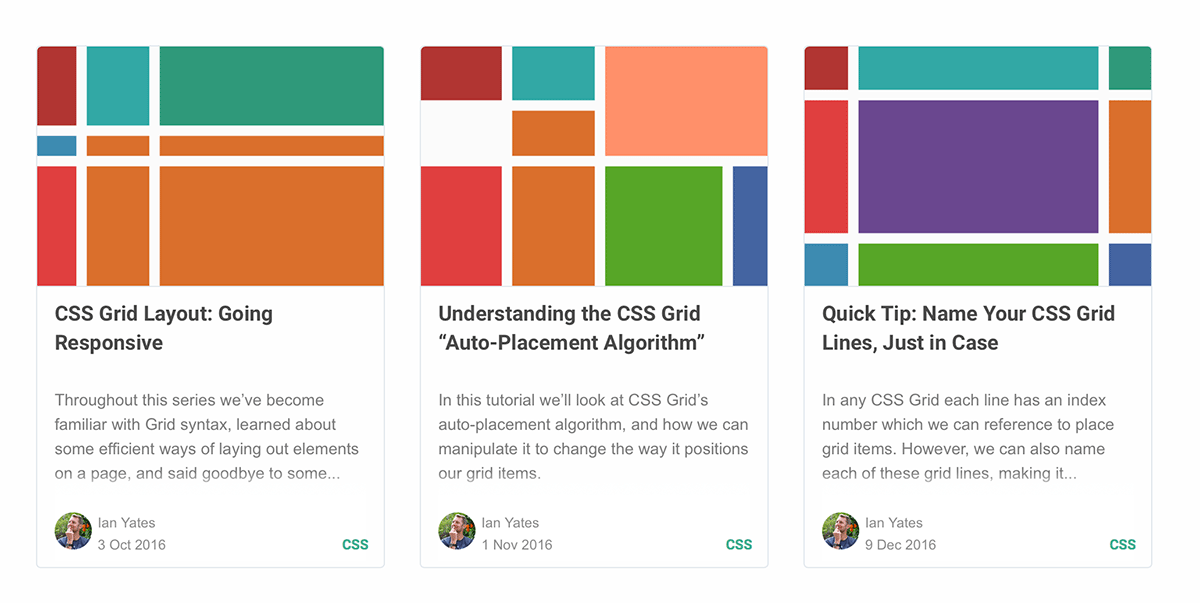Click the CSS category tag on the first card
The height and width of the screenshot is (603, 1200).
[x=355, y=544]
